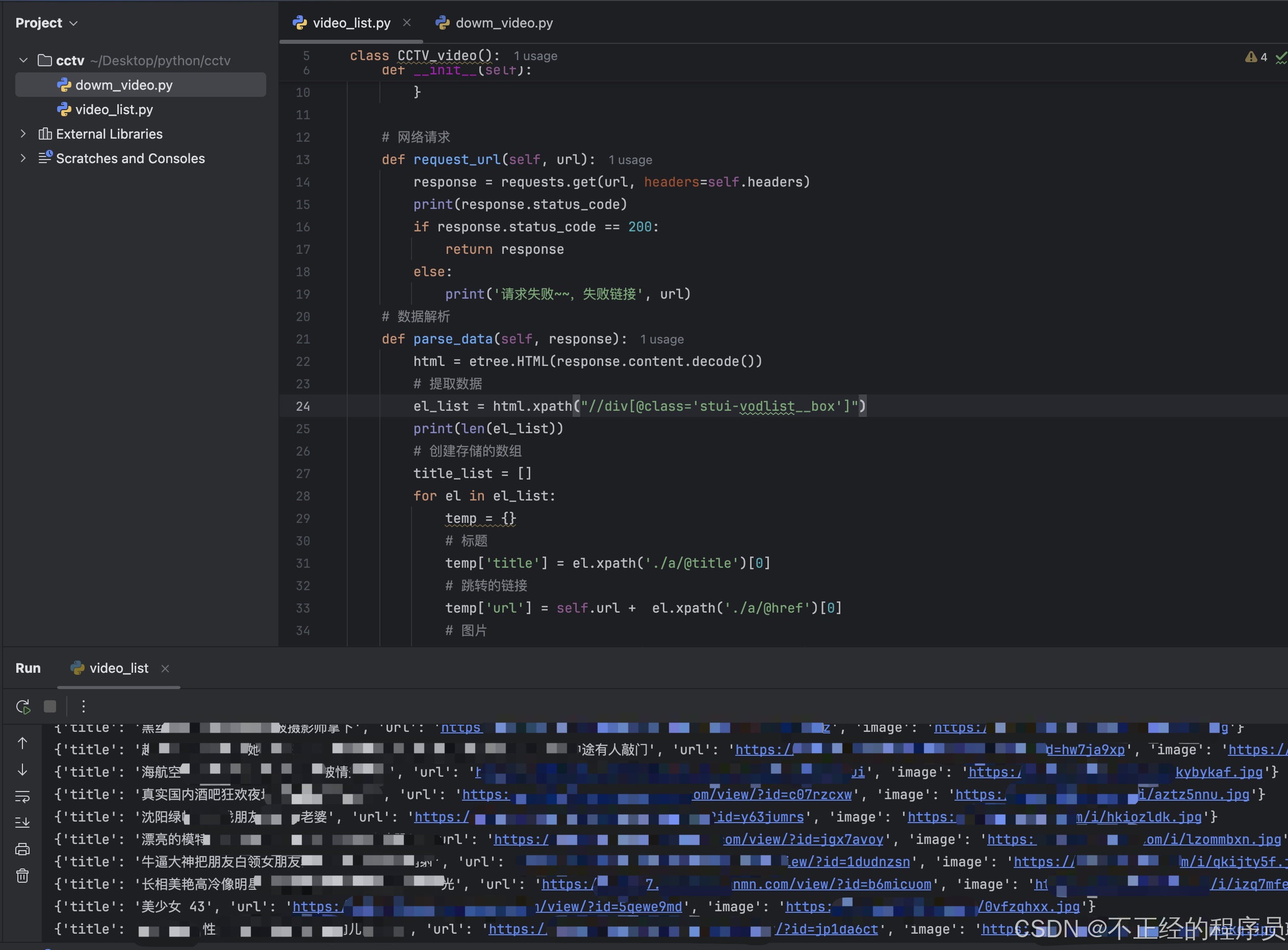Viewport: 1288px width, 950px height.
Task: Select the video_list run tab
Action: [118, 668]
